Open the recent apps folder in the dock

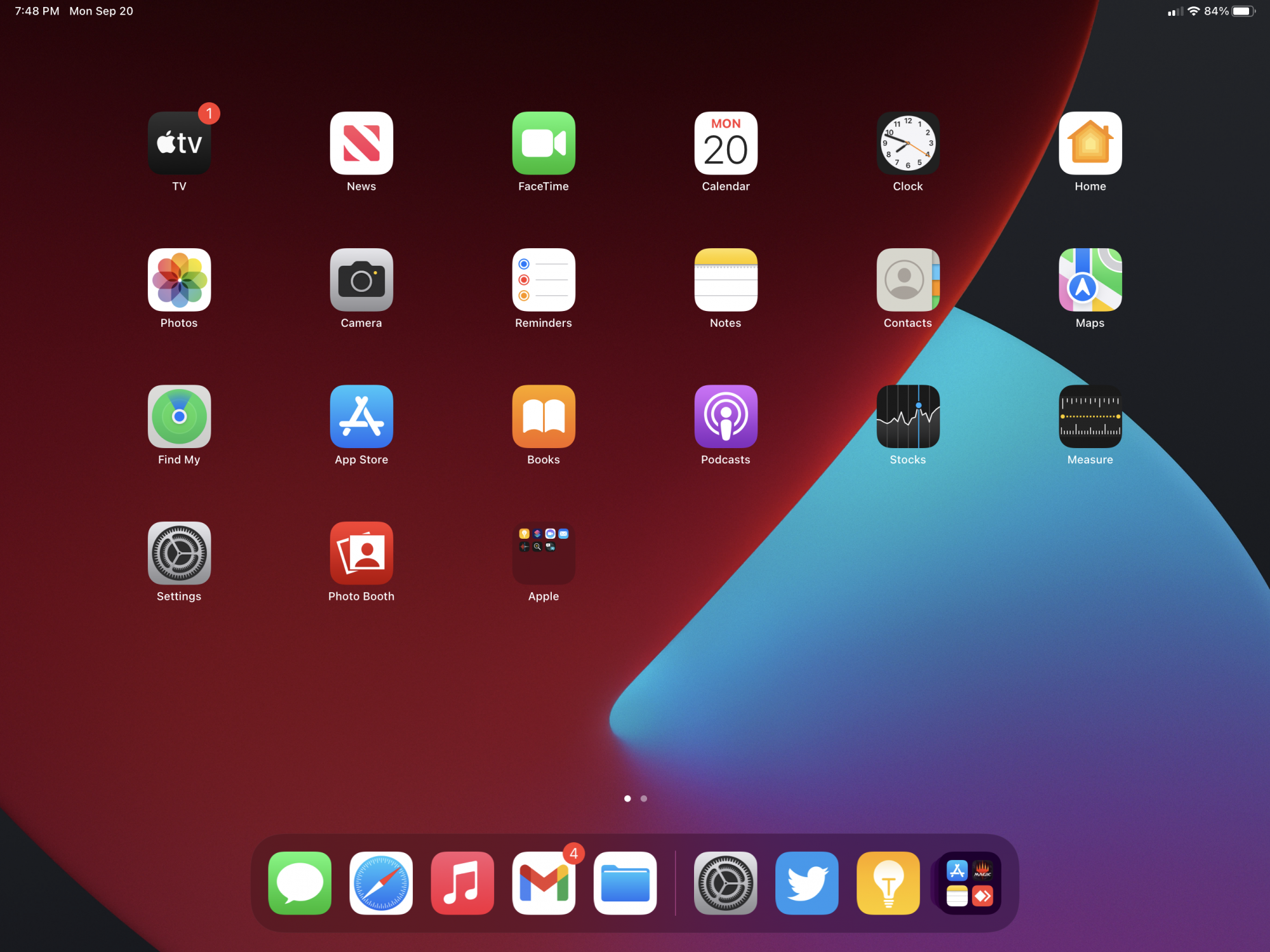[x=969, y=883]
